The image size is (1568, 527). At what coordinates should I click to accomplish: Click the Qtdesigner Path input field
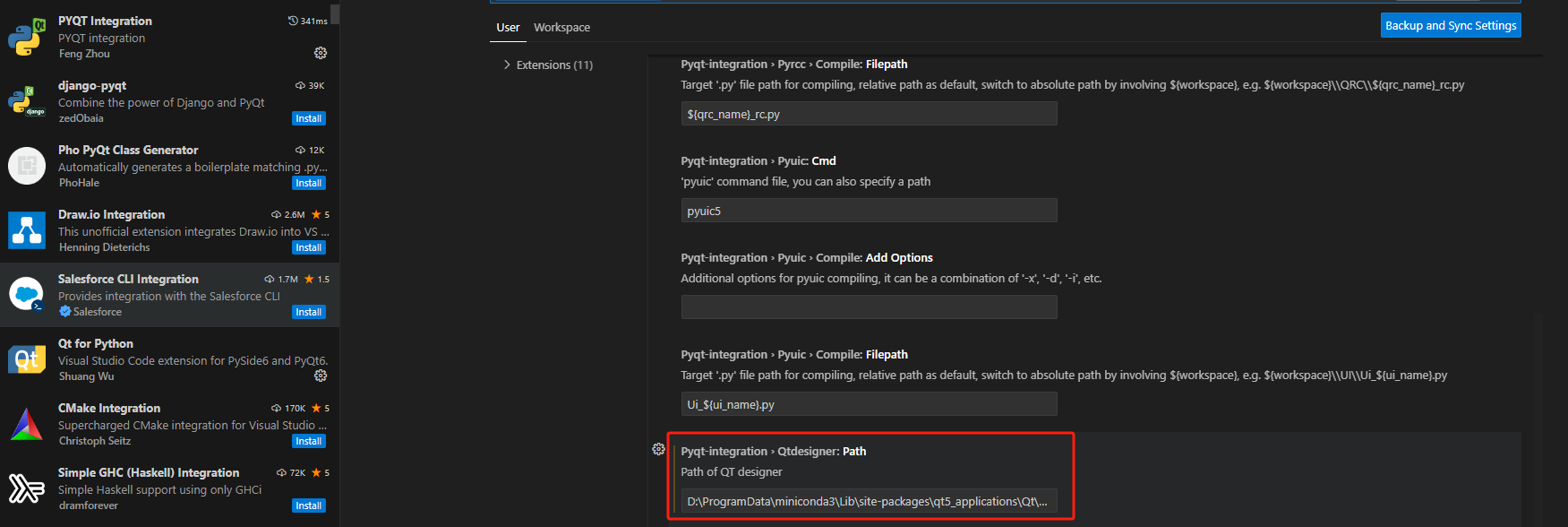tap(869, 501)
